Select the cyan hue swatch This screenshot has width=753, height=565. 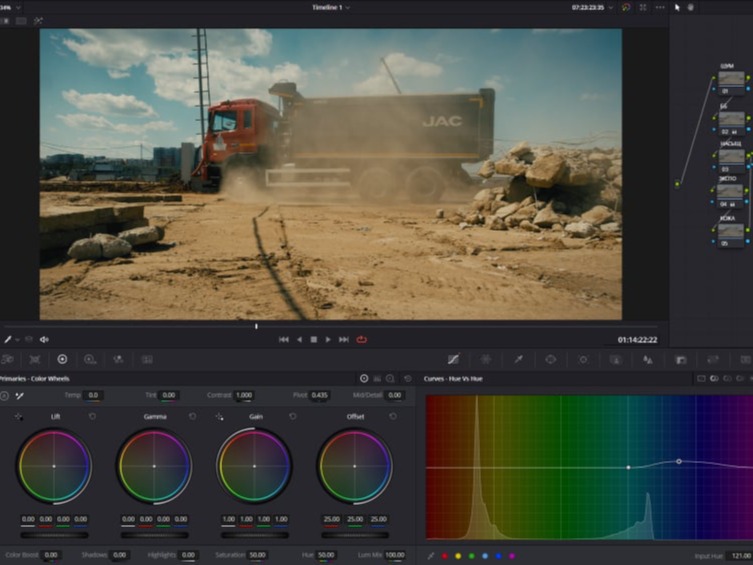(x=485, y=556)
